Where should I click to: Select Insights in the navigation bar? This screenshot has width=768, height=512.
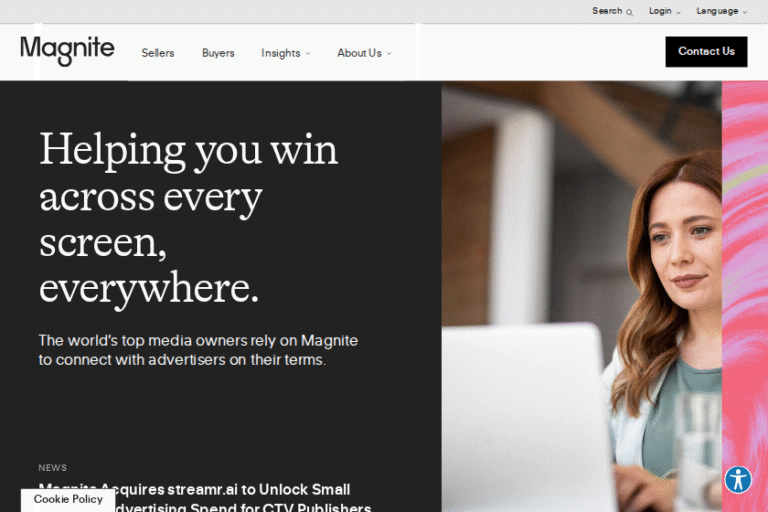(281, 53)
